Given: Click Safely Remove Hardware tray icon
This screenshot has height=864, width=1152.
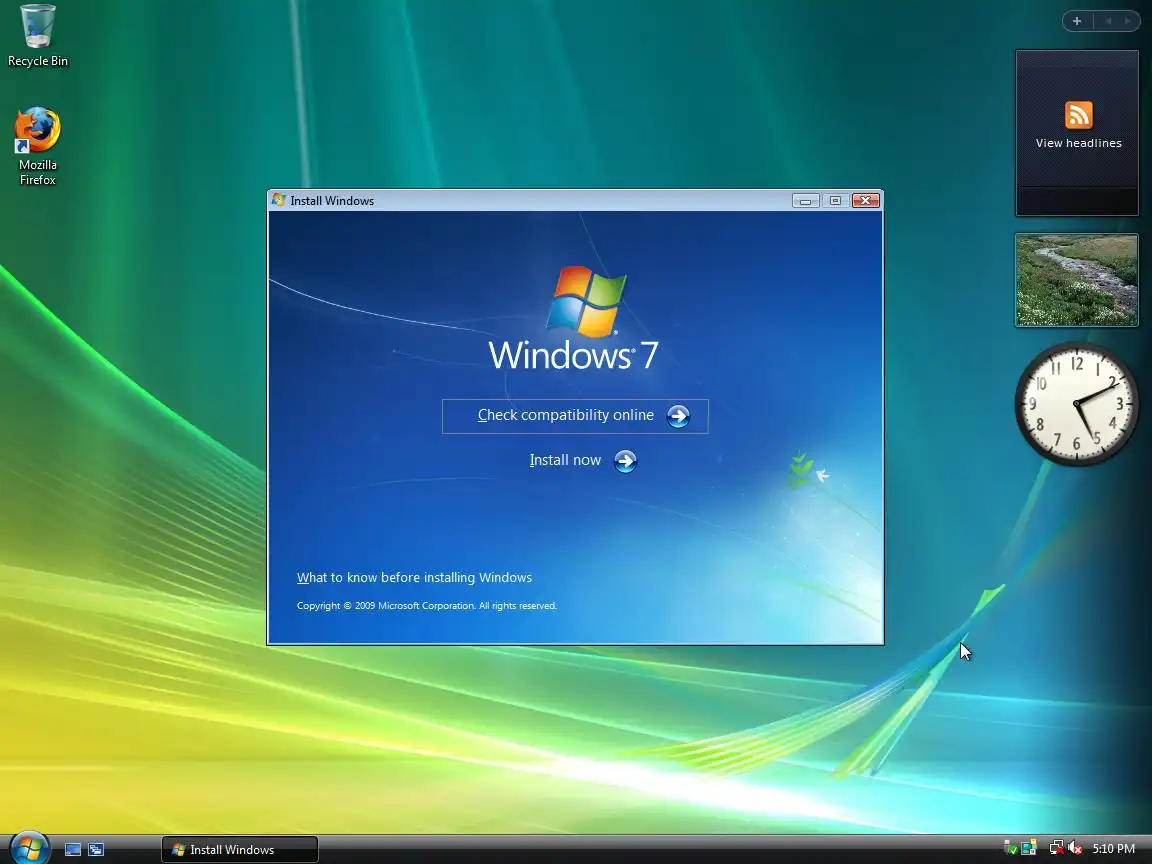Looking at the screenshot, I should (1010, 849).
